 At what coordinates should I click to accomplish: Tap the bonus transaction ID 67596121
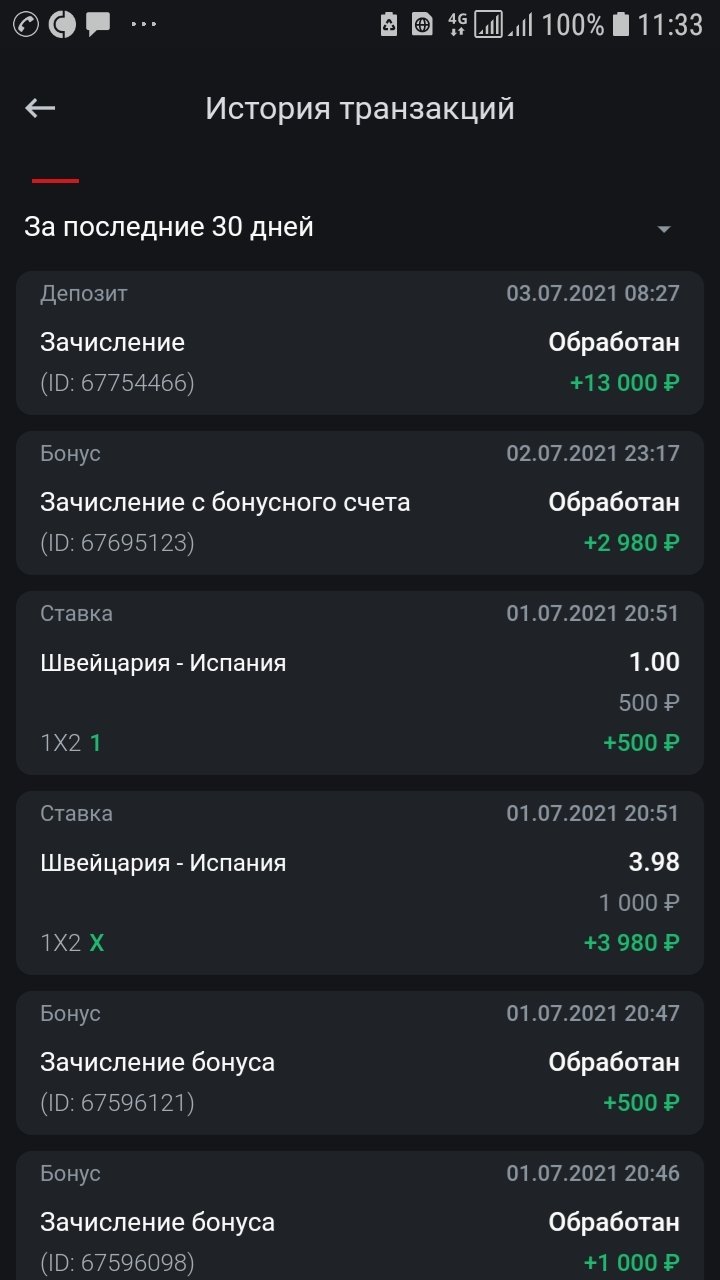pos(117,1103)
